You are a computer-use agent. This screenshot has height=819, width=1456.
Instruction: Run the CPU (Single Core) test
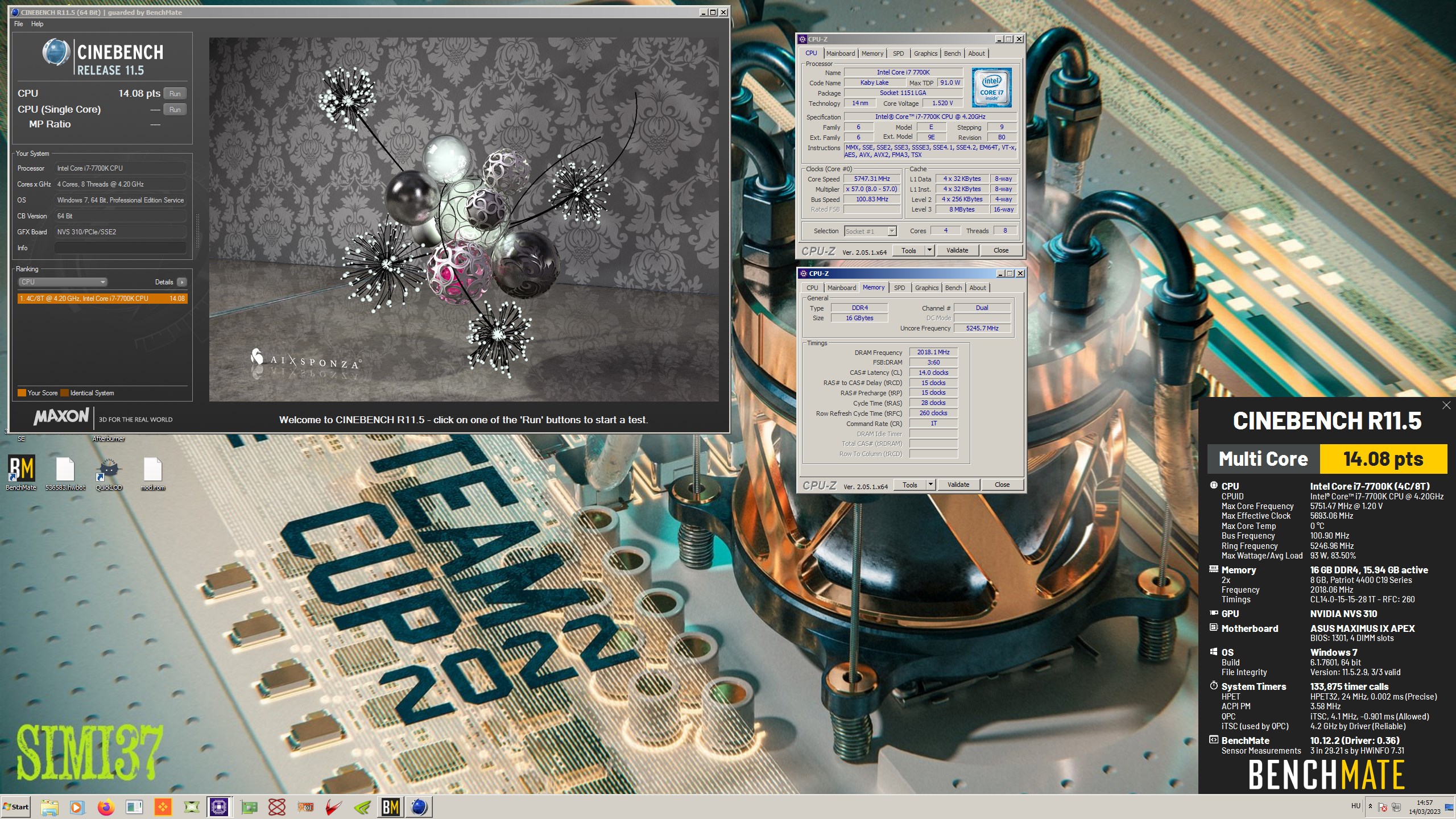pyautogui.click(x=175, y=109)
